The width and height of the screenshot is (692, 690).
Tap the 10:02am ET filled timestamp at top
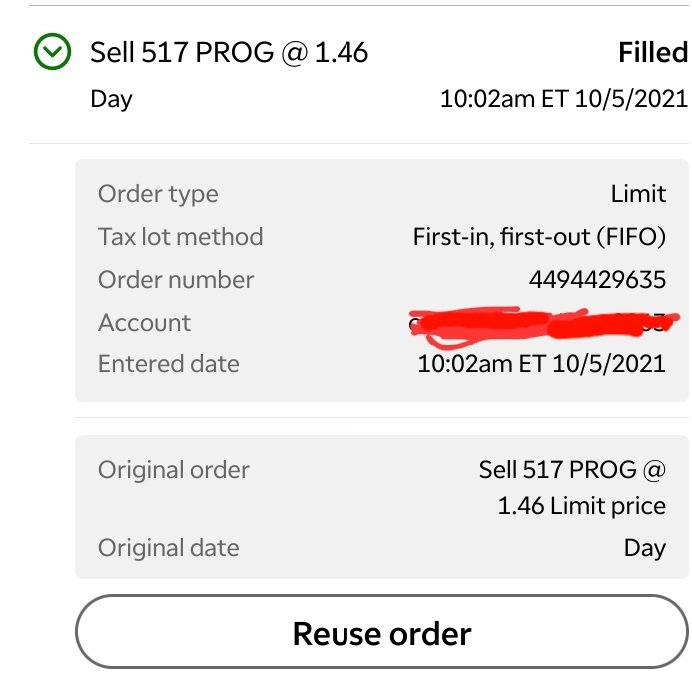click(564, 98)
